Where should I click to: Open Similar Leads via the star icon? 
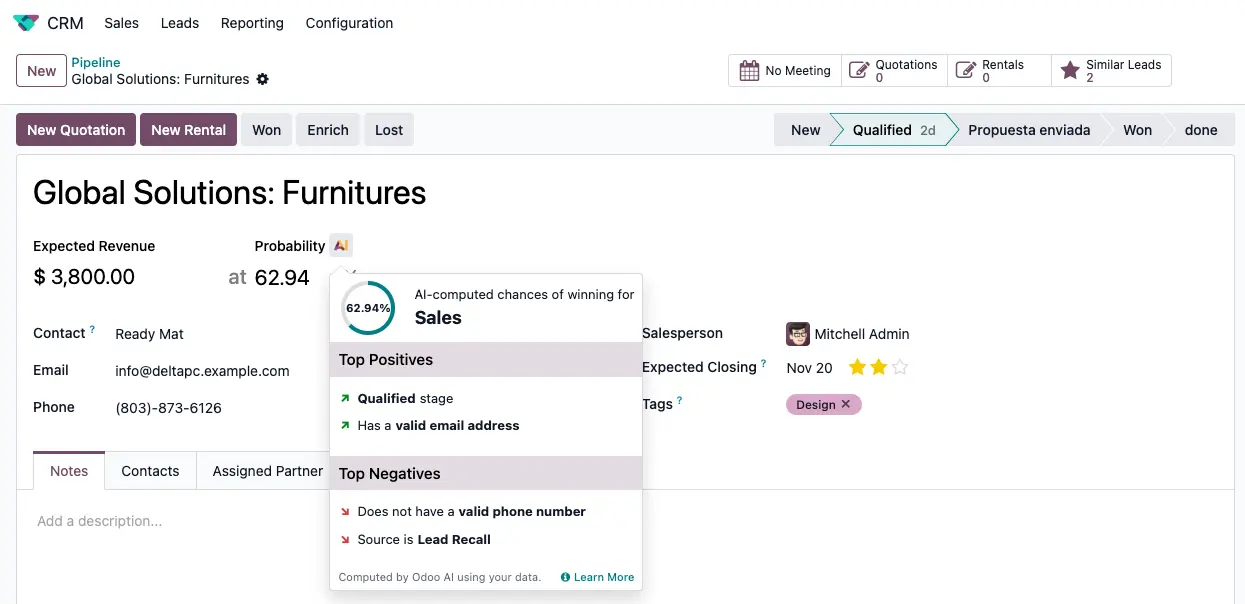[1072, 70]
